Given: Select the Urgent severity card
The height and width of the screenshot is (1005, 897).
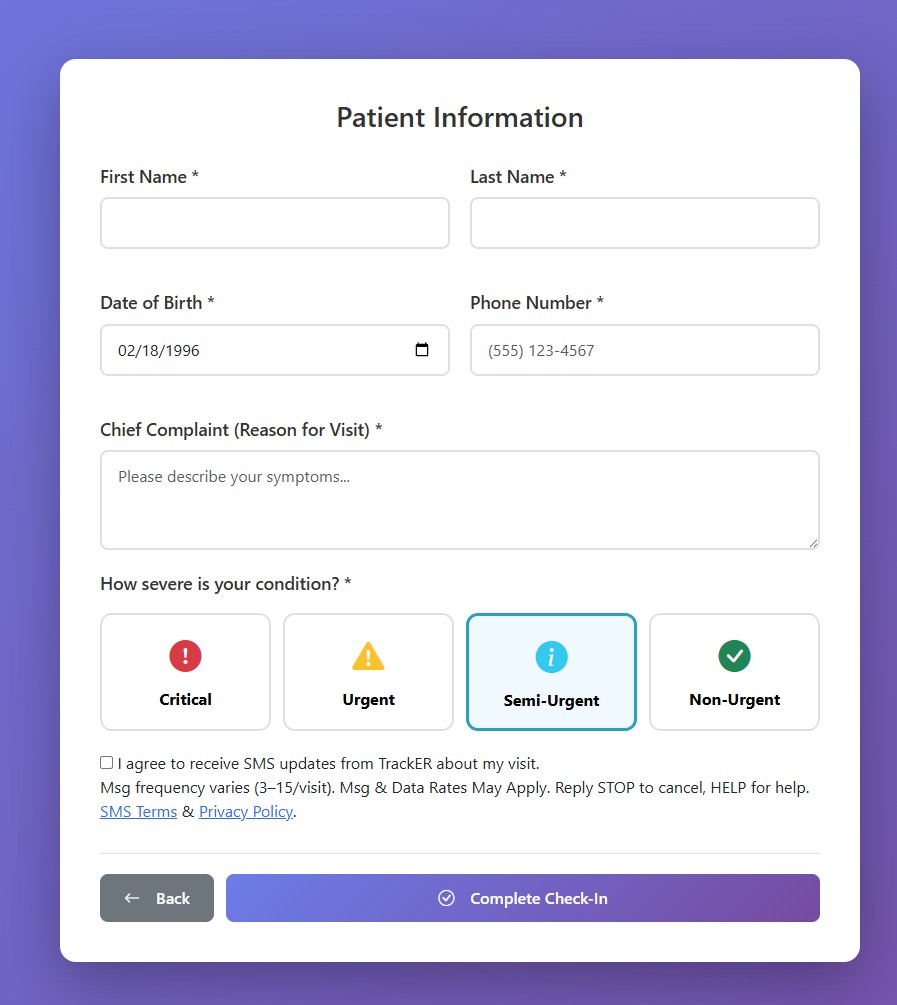Looking at the screenshot, I should (368, 672).
